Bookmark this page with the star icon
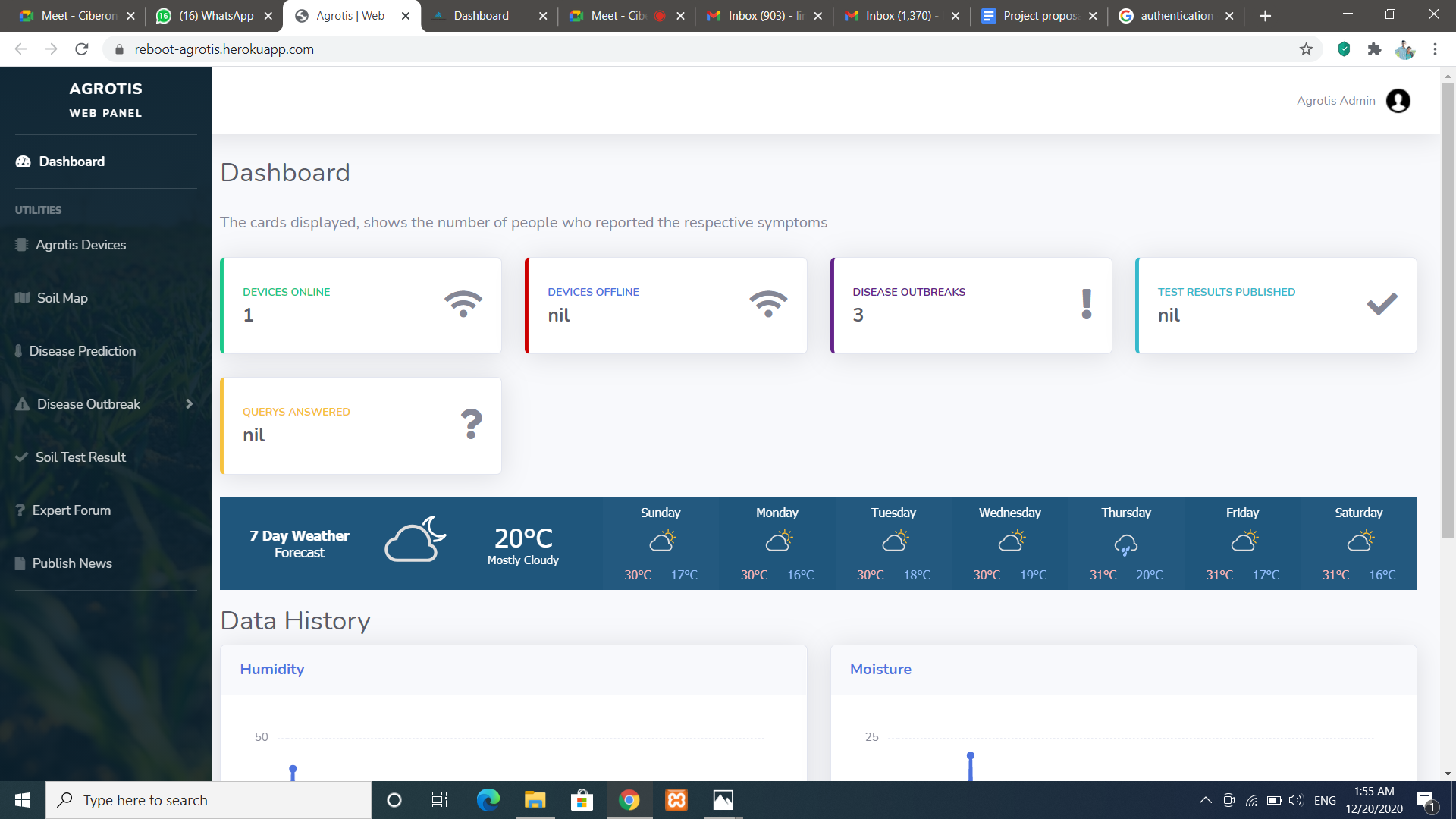Screen dimensions: 1456x819 pyautogui.click(x=1306, y=49)
